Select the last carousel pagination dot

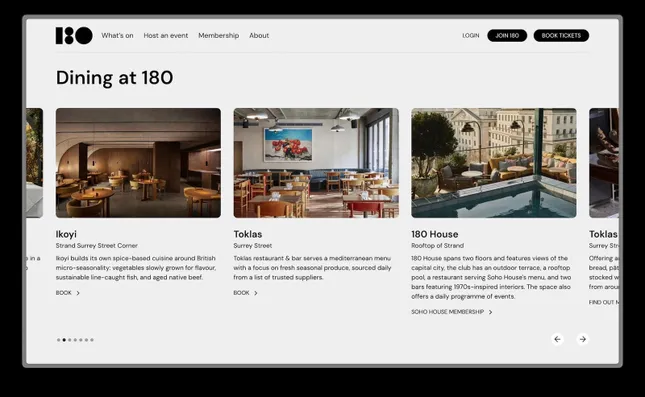click(92, 340)
